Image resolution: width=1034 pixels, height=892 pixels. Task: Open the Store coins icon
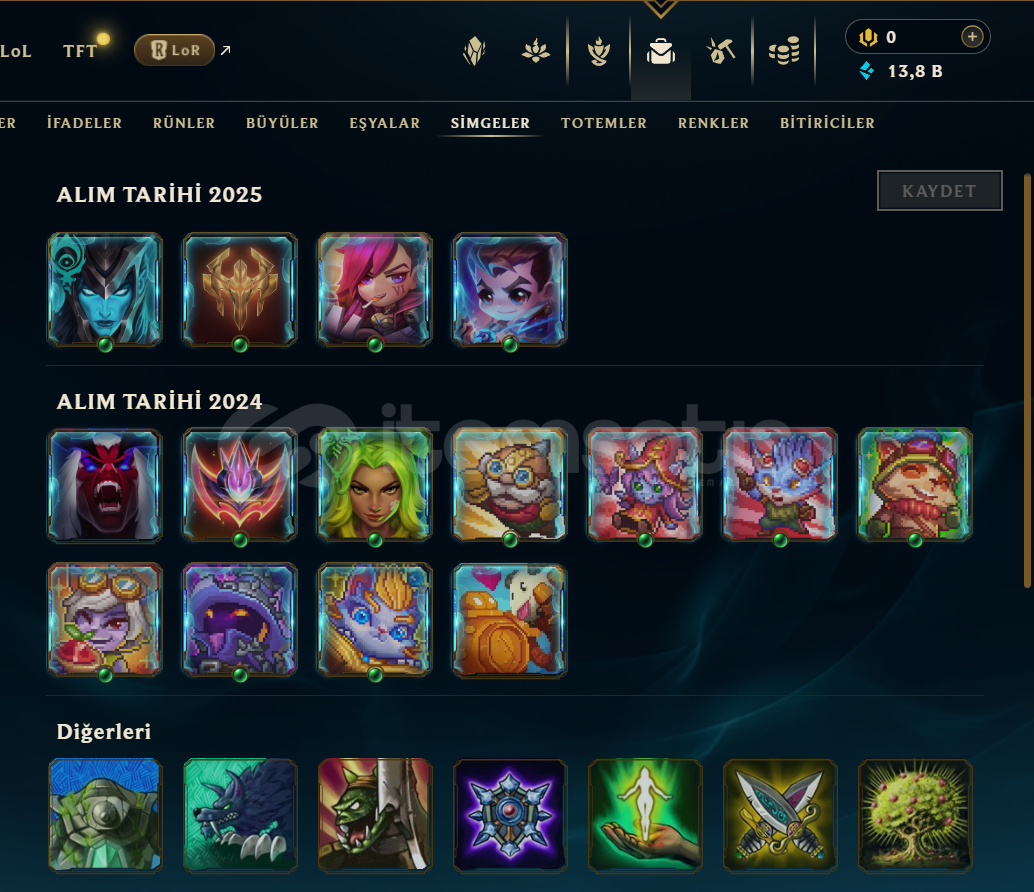coord(784,51)
